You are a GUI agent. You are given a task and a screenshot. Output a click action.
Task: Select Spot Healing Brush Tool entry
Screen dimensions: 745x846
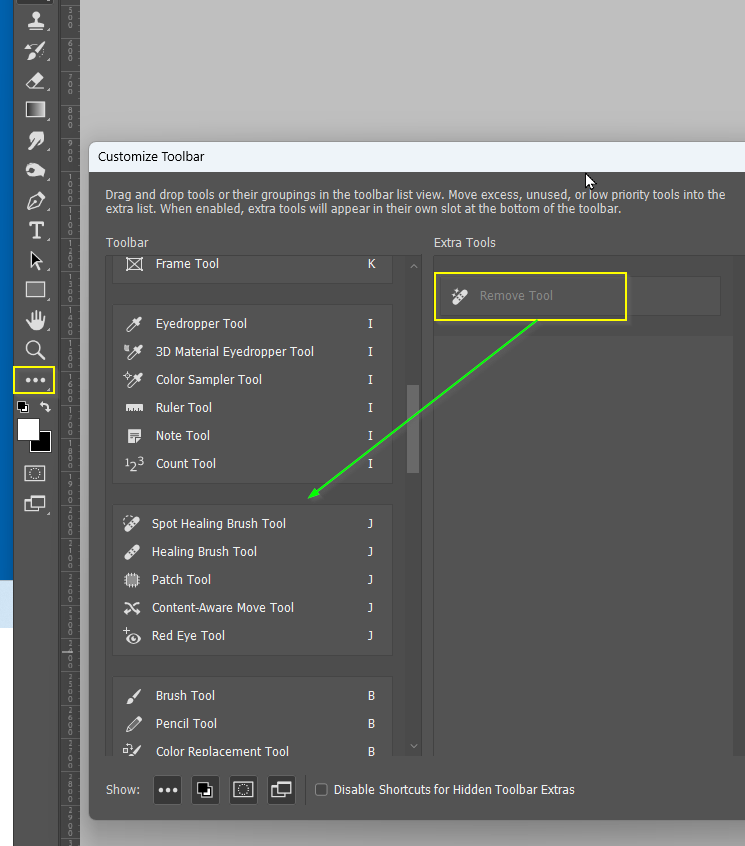tap(252, 524)
